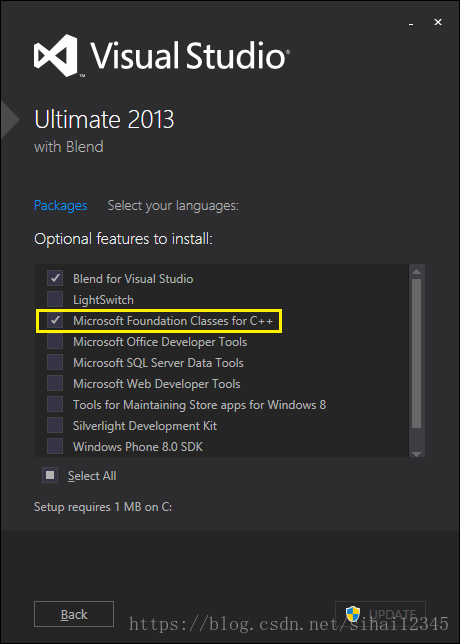Image resolution: width=460 pixels, height=644 pixels.
Task: Minimize the installer window
Action: click(411, 23)
